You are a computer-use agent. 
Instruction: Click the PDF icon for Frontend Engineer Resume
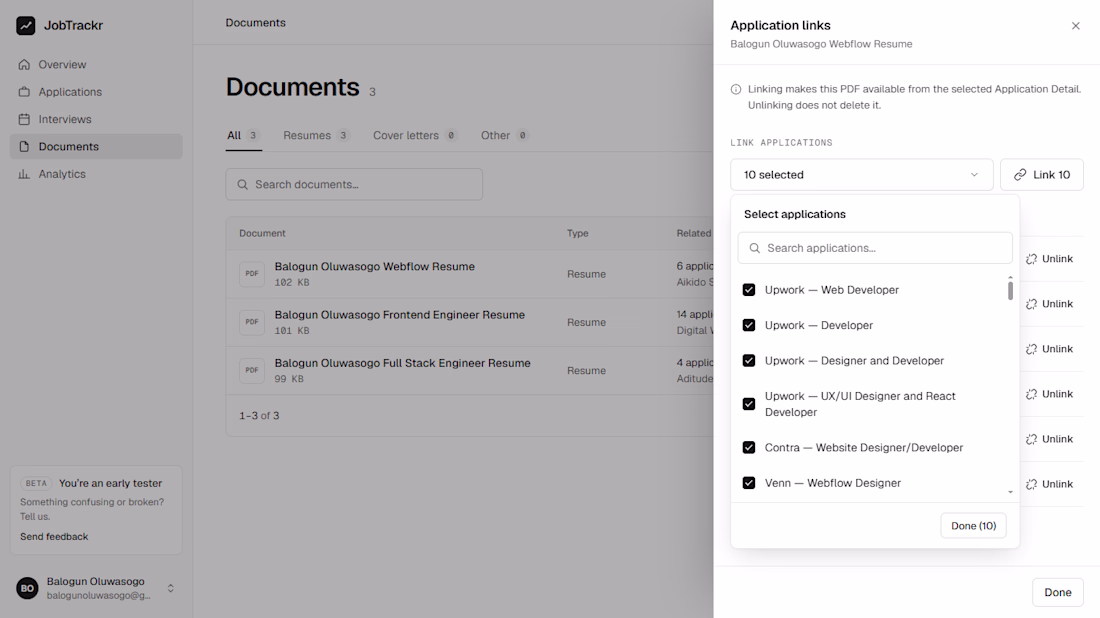click(x=252, y=322)
